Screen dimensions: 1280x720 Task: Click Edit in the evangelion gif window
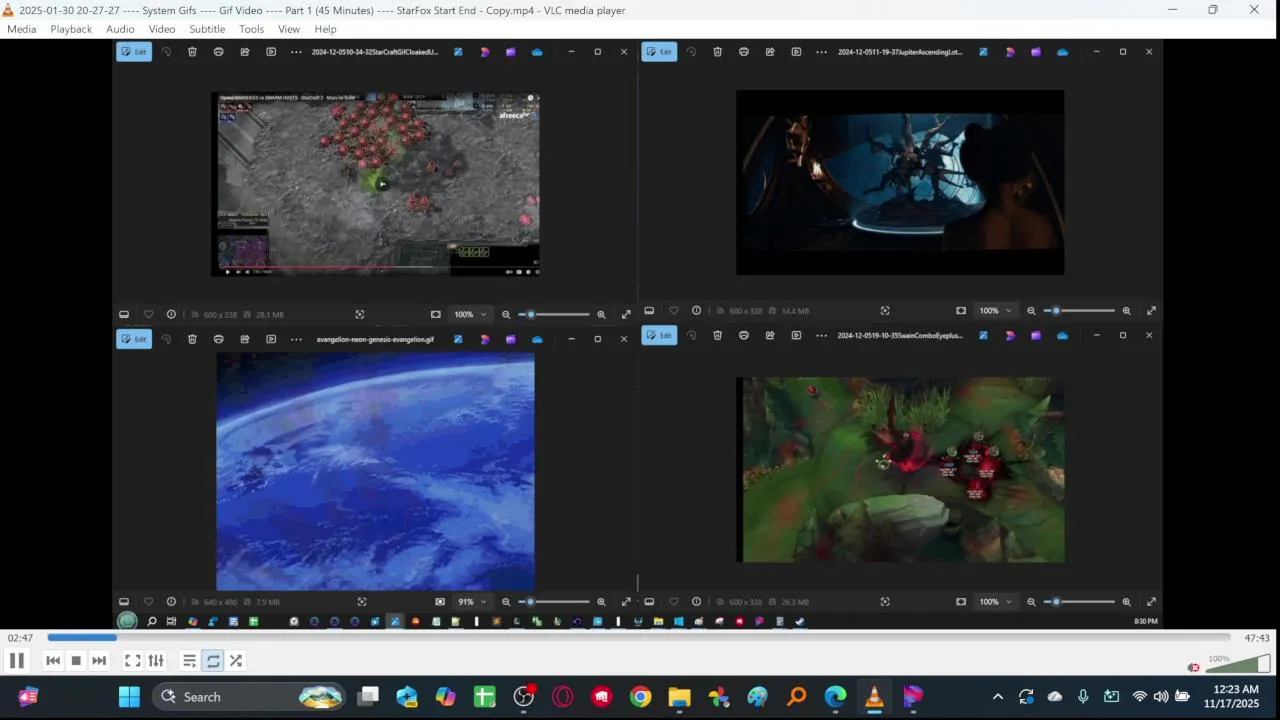click(x=134, y=339)
